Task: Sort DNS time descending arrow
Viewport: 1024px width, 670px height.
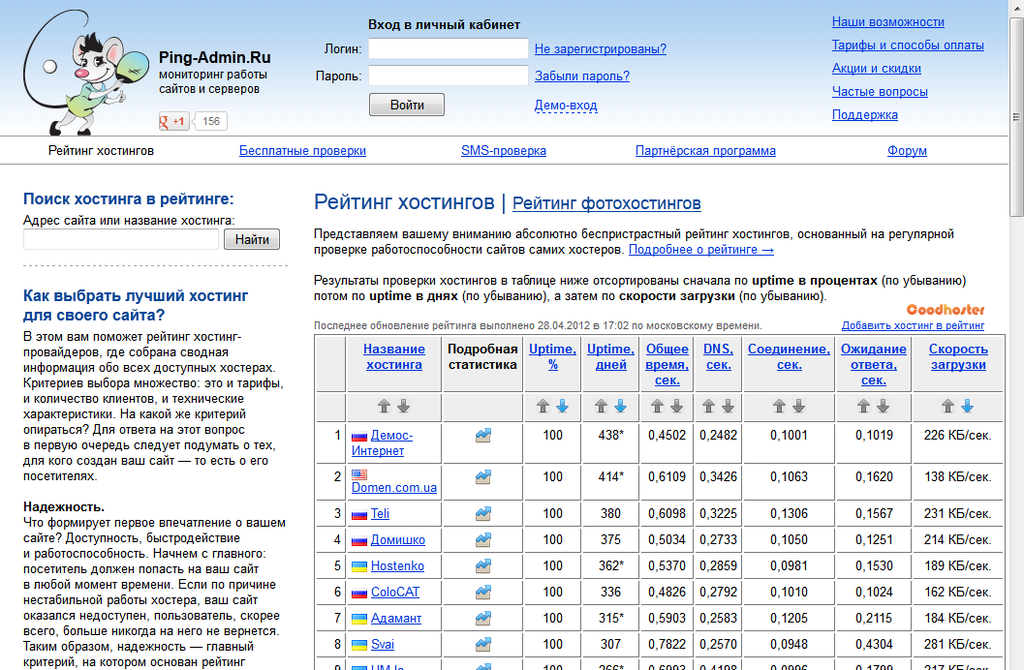Action: coord(728,406)
